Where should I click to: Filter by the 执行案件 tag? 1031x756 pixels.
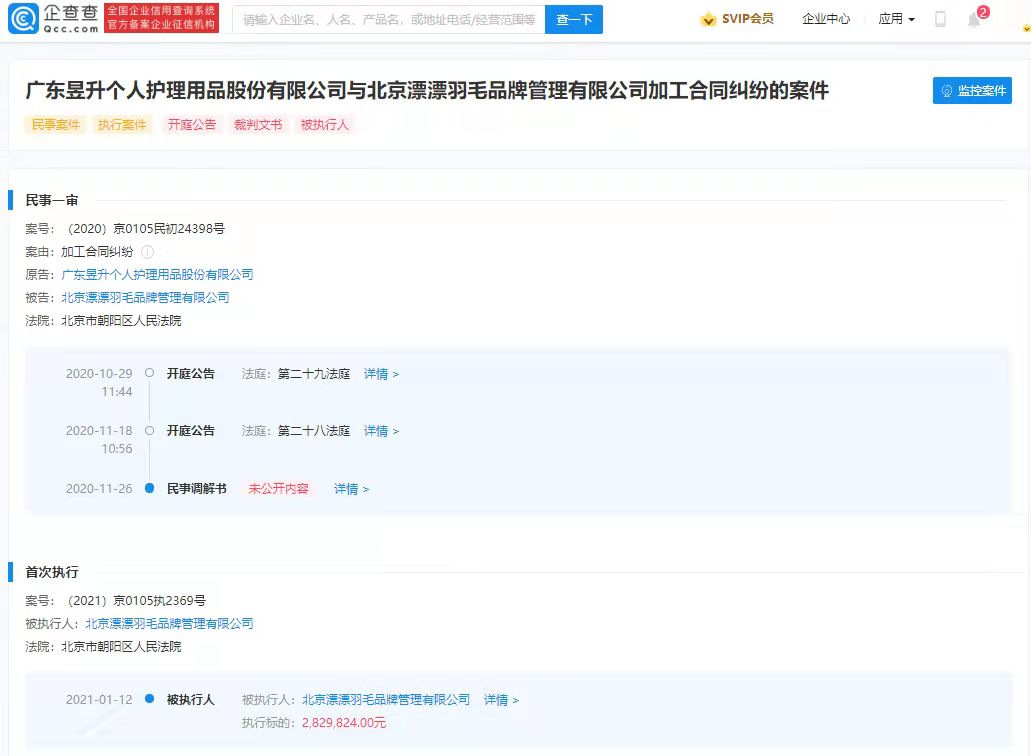[x=122, y=124]
